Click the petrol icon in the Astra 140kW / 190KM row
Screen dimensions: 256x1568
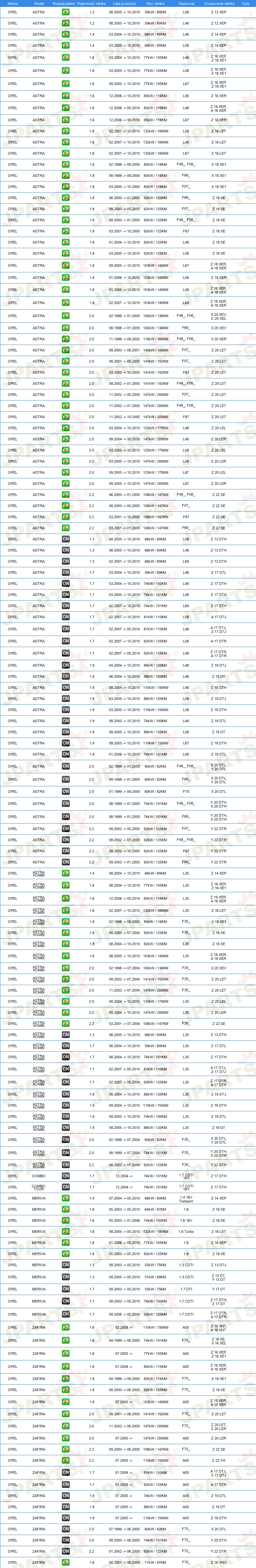click(66, 350)
